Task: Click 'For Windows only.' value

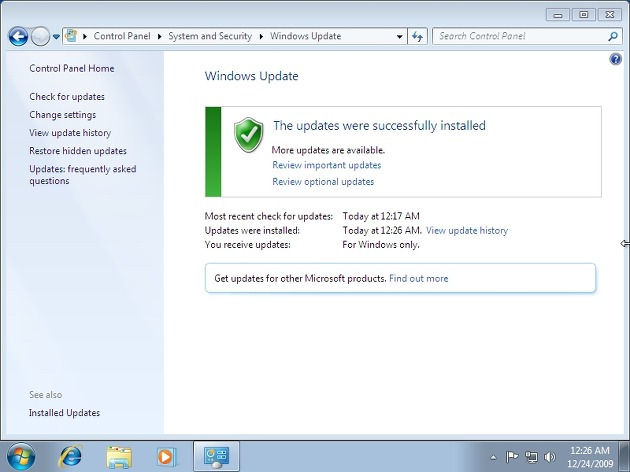Action: coord(380,245)
